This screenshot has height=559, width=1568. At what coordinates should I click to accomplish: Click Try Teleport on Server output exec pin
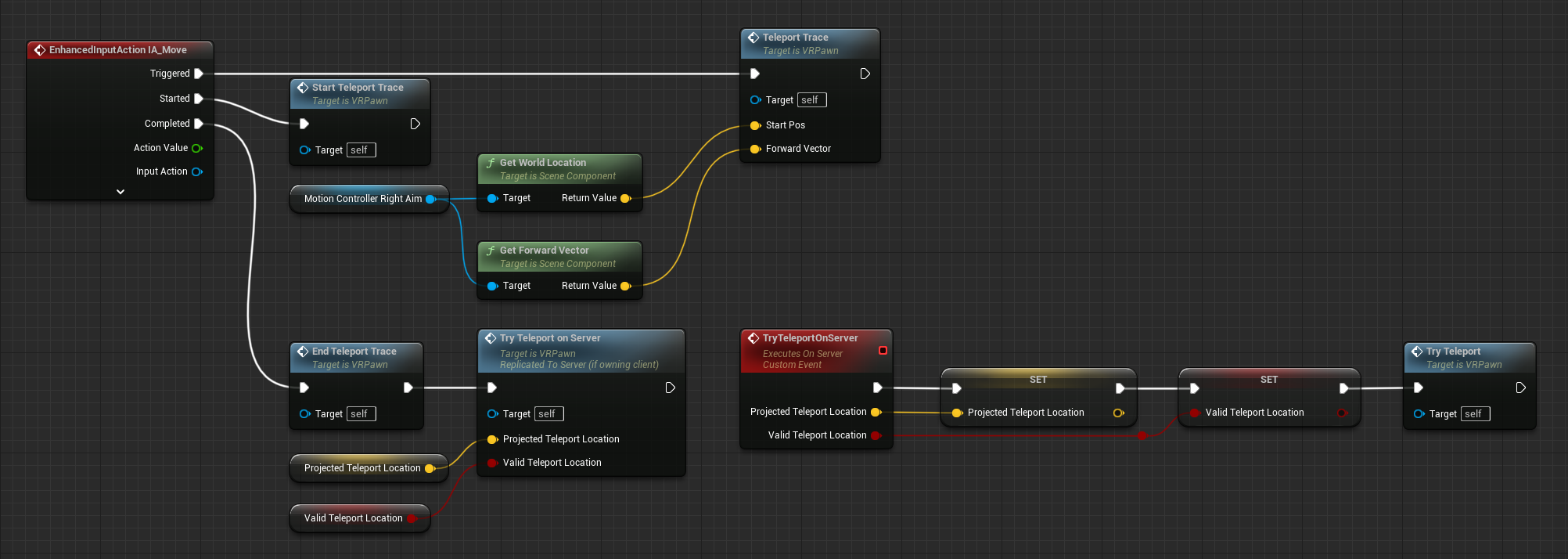click(671, 388)
